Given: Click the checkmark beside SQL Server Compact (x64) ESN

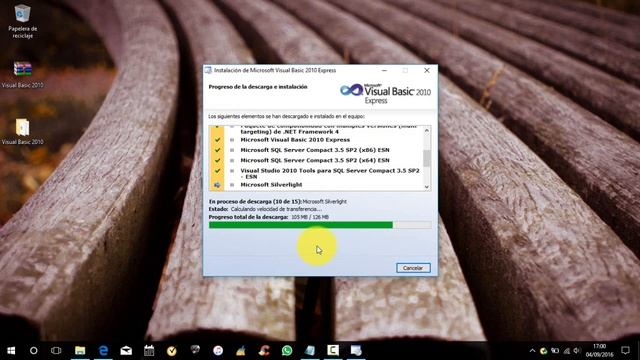Looking at the screenshot, I should tap(217, 160).
